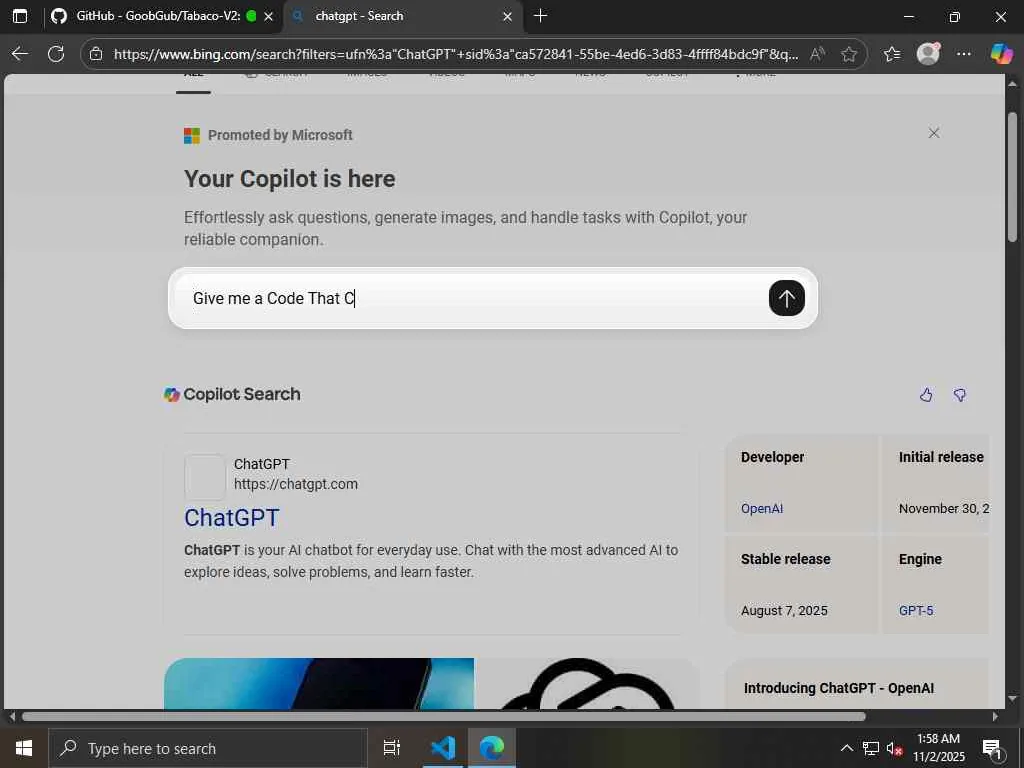Open the Windows Start menu
The width and height of the screenshot is (1024, 768).
pyautogui.click(x=24, y=748)
